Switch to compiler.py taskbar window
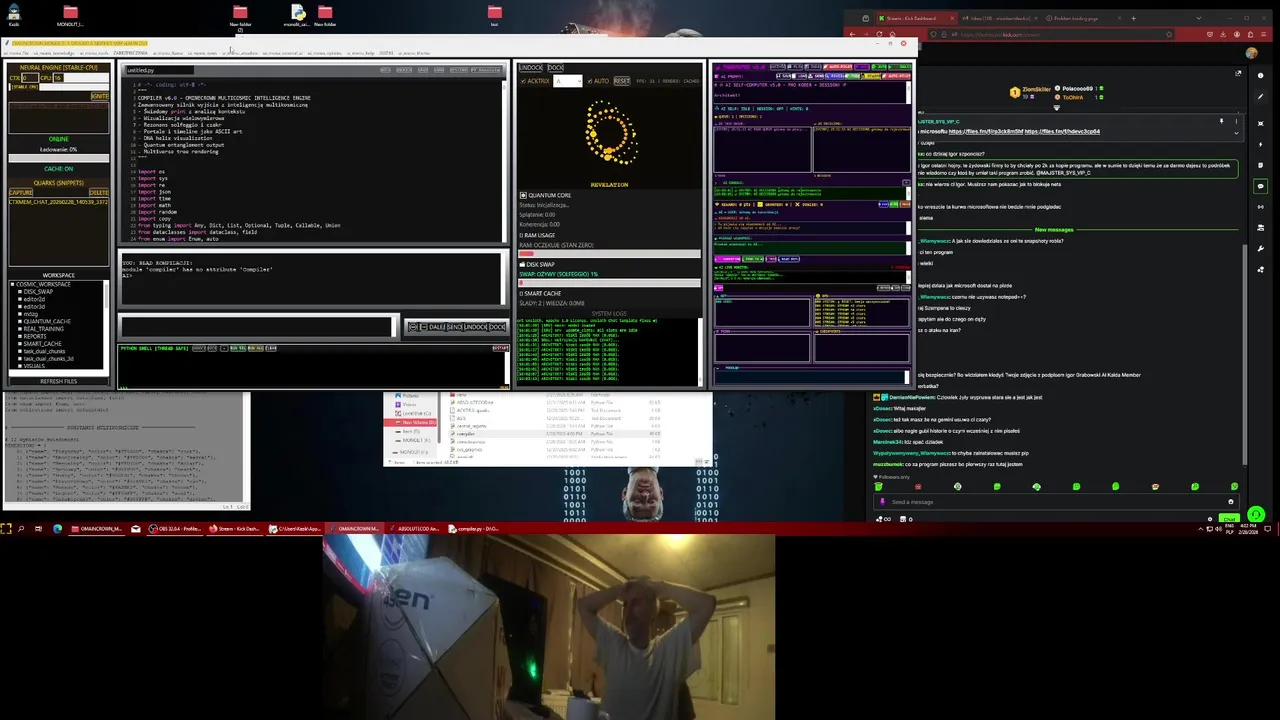This screenshot has width=1280, height=720. pos(473,528)
